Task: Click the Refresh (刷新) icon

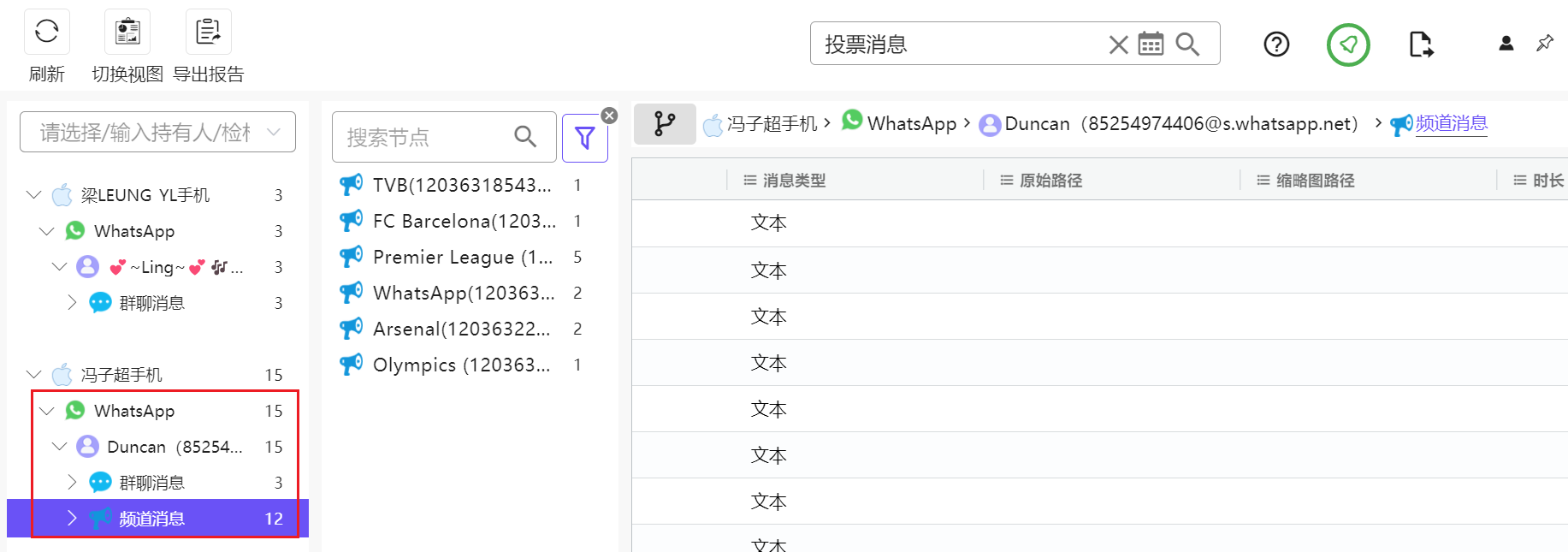Action: click(x=46, y=33)
